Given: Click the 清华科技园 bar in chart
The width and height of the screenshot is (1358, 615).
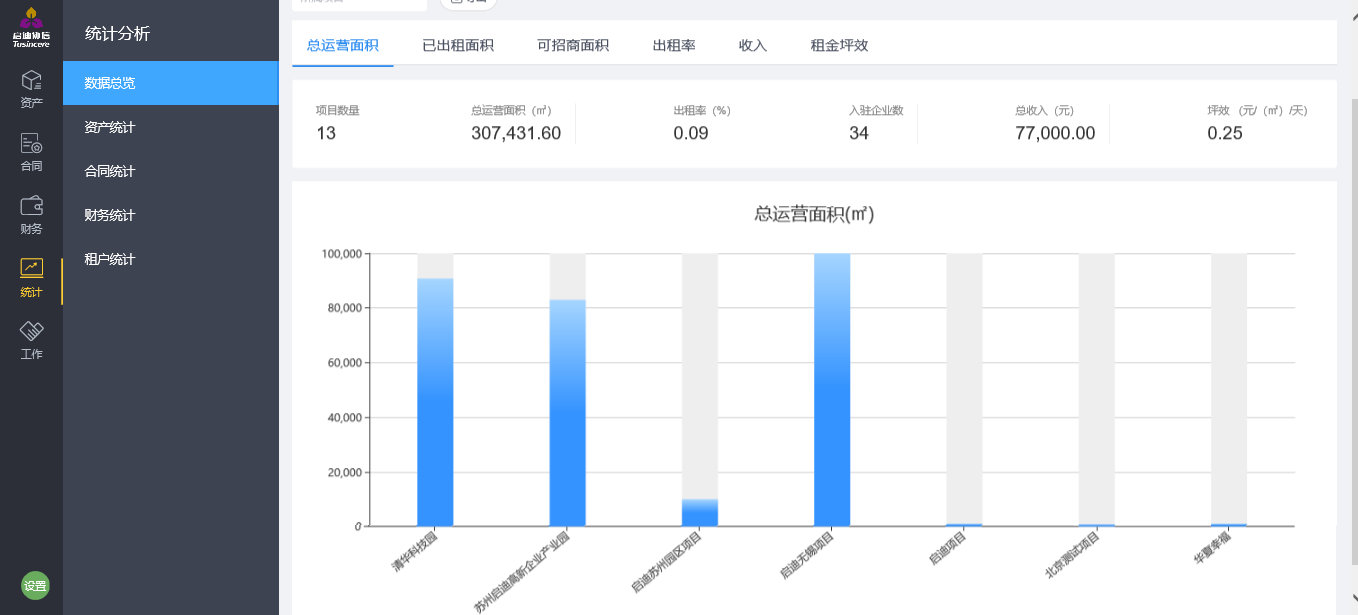Looking at the screenshot, I should (x=435, y=402).
